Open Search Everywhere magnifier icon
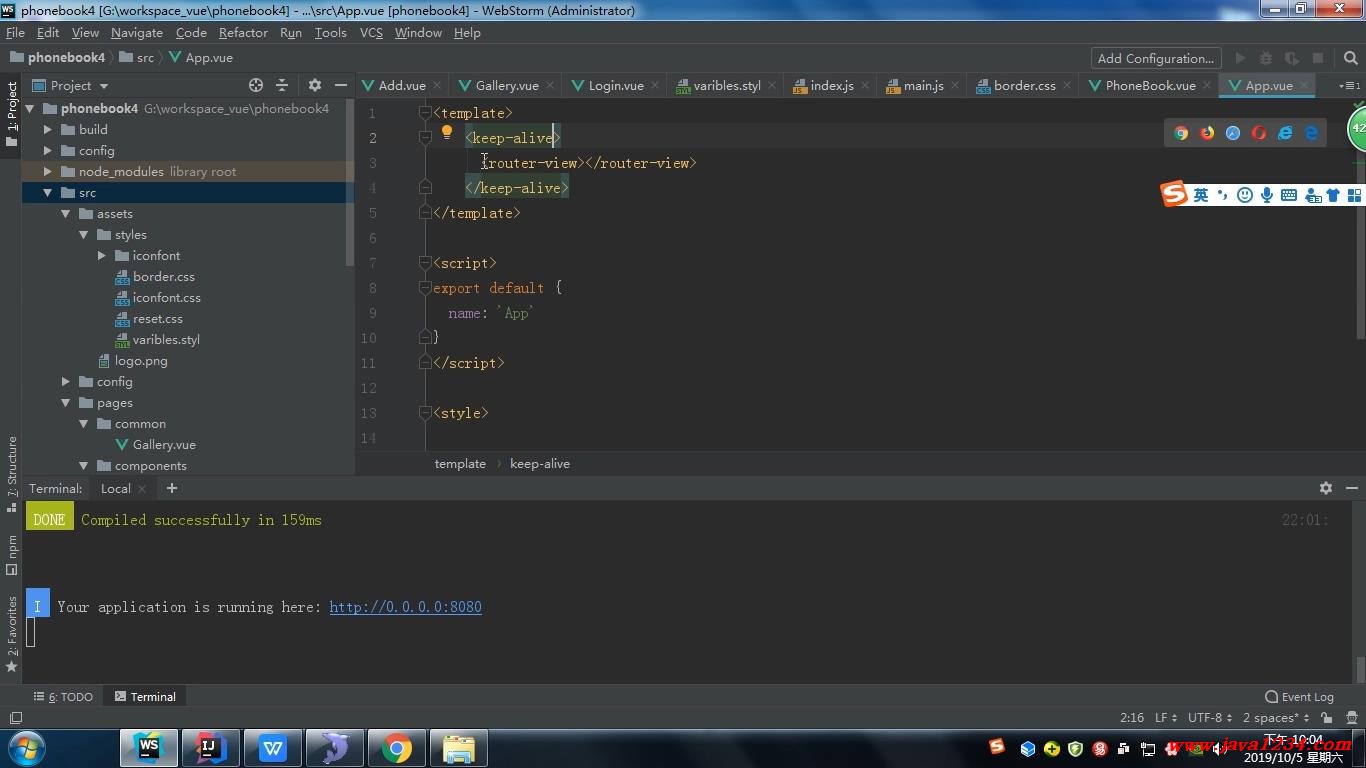The width and height of the screenshot is (1366, 768). click(x=1350, y=58)
